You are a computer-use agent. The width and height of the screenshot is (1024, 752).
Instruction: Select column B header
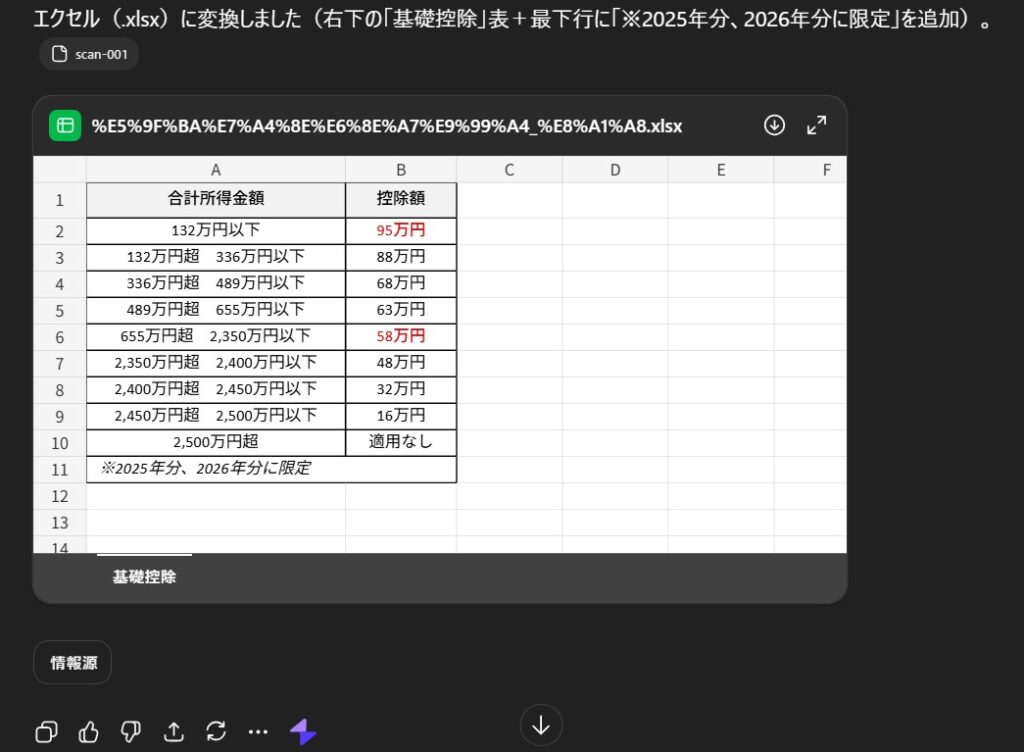(x=400, y=169)
